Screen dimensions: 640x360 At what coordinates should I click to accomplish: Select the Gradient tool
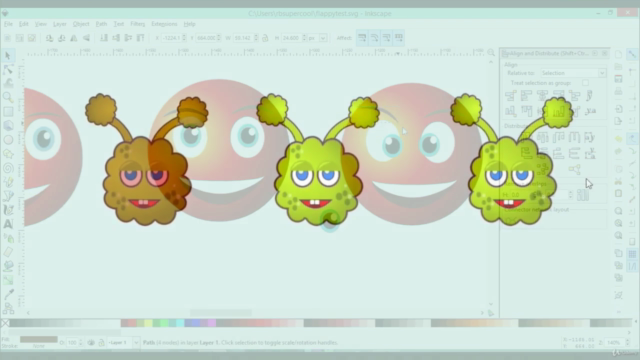coord(8,280)
